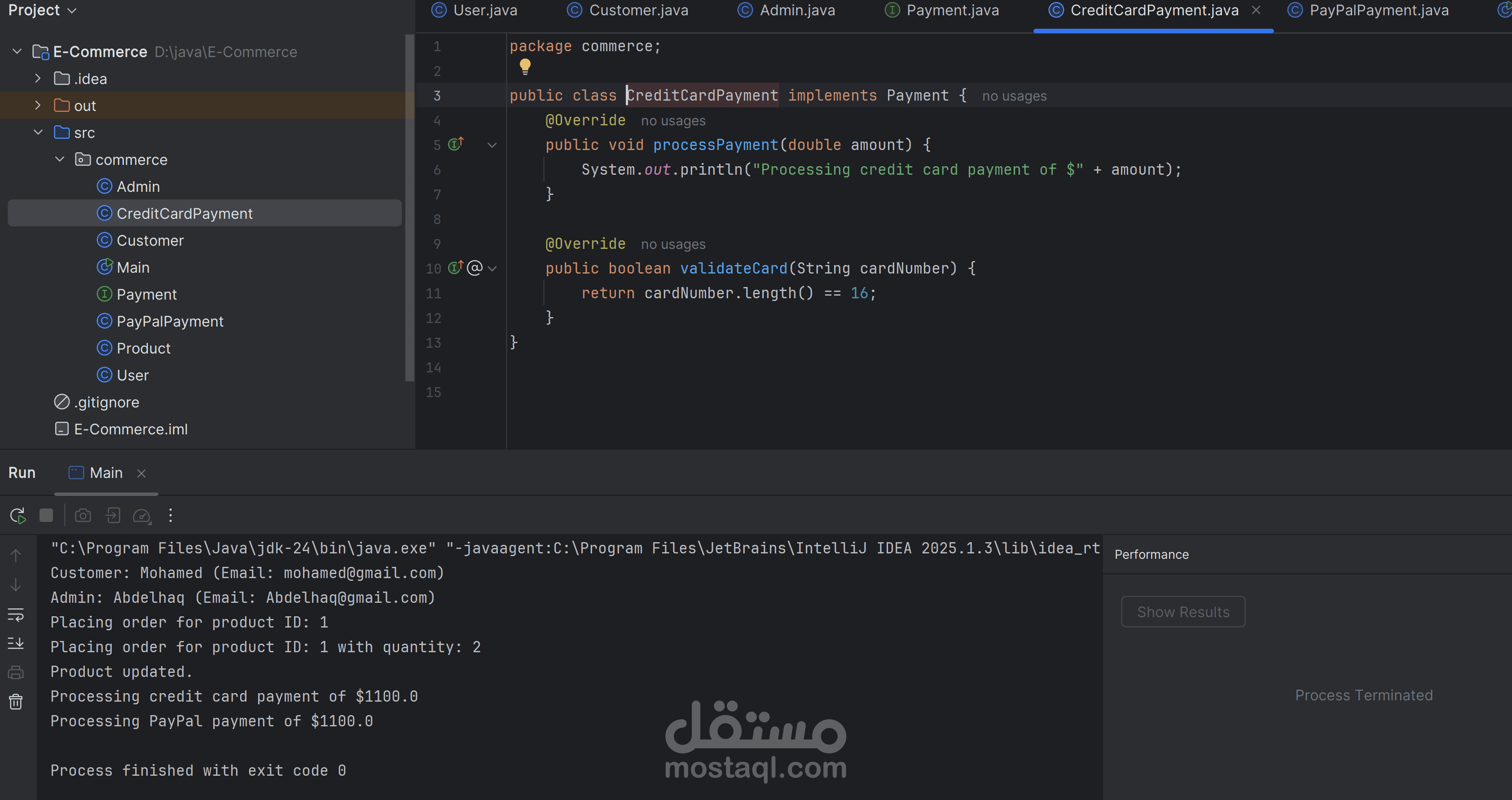This screenshot has width=1512, height=800.
Task: Click the camera thread dump icon
Action: 83,516
